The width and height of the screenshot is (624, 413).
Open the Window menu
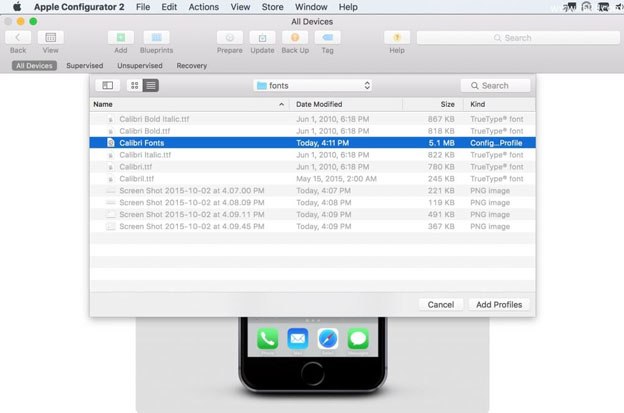click(311, 7)
